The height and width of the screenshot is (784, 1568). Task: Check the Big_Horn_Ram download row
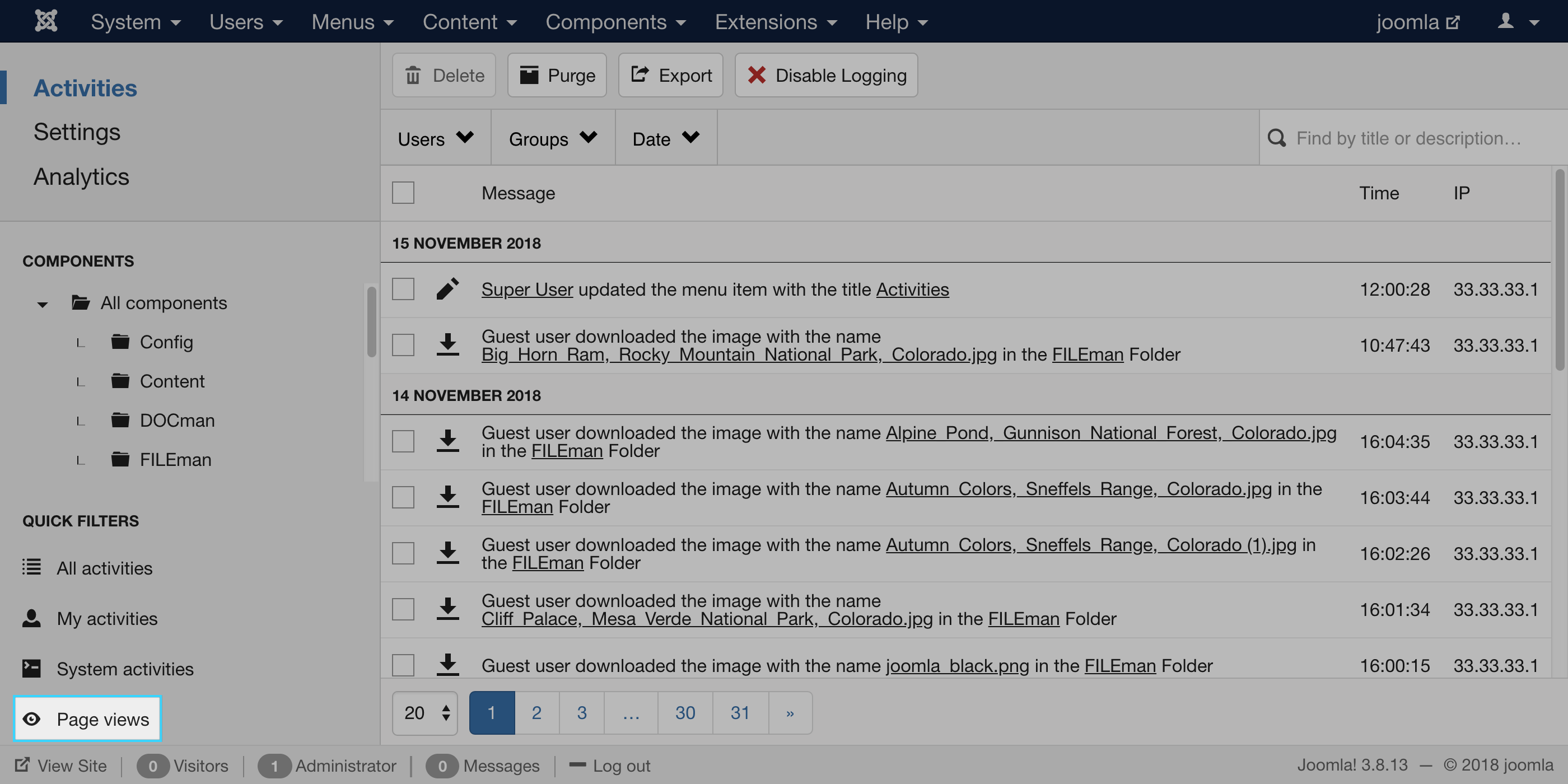coord(403,345)
